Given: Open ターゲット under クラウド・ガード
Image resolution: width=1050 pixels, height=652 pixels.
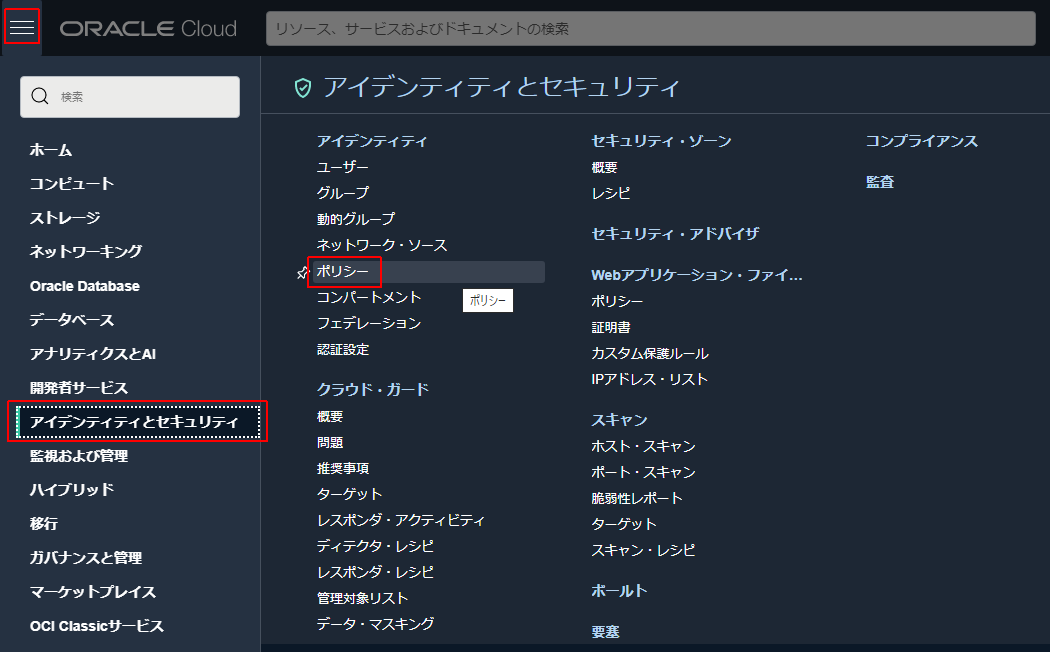Looking at the screenshot, I should coord(349,494).
